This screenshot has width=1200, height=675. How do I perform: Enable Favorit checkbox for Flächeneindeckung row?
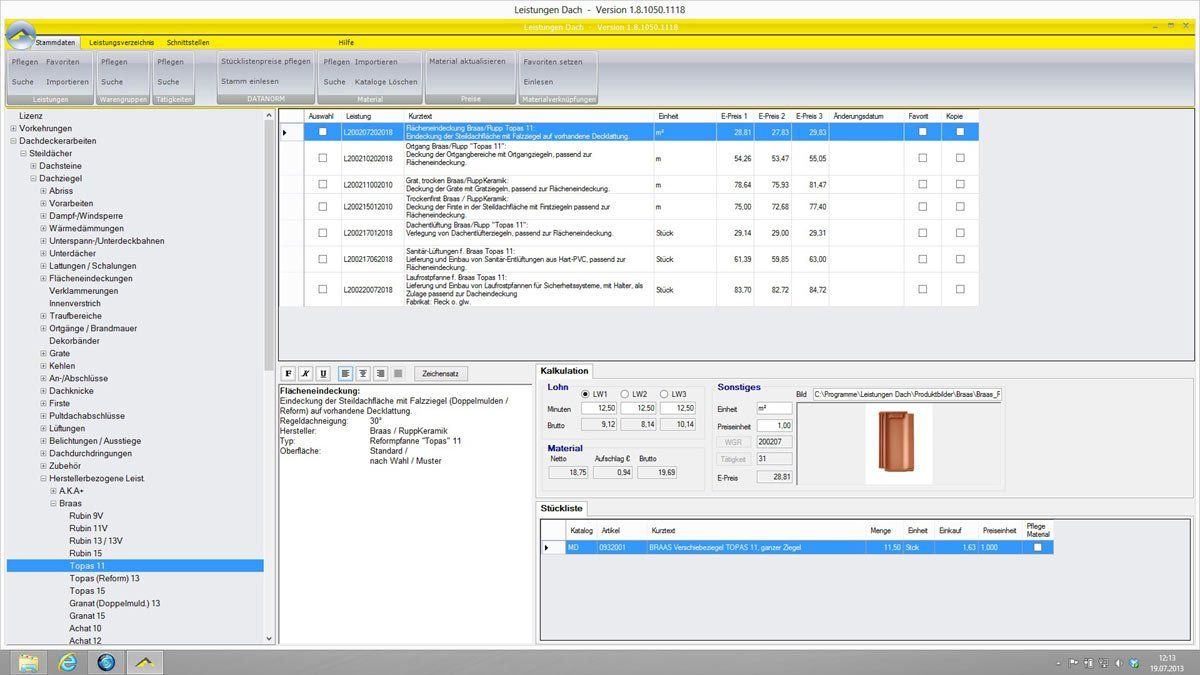[922, 132]
